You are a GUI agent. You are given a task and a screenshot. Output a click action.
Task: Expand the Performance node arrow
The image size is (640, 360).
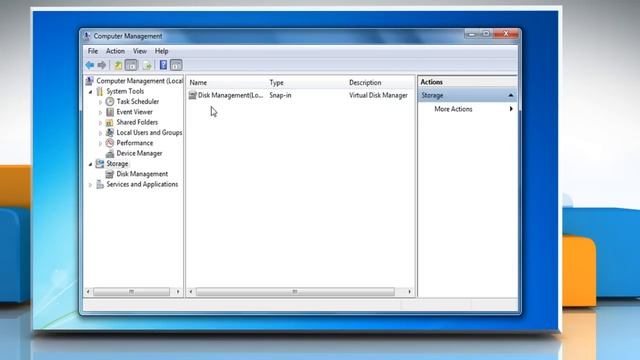click(x=100, y=143)
